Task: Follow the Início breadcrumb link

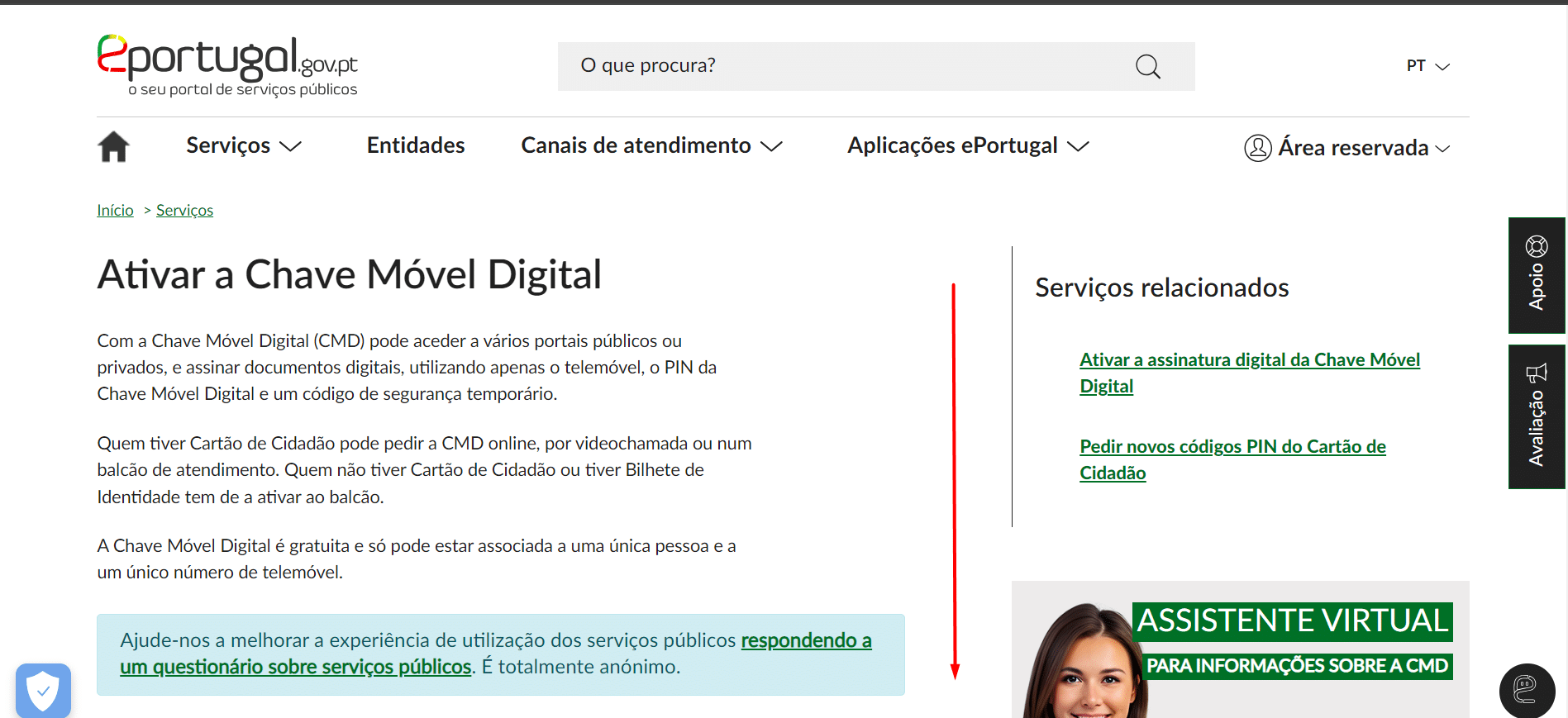Action: coord(115,210)
